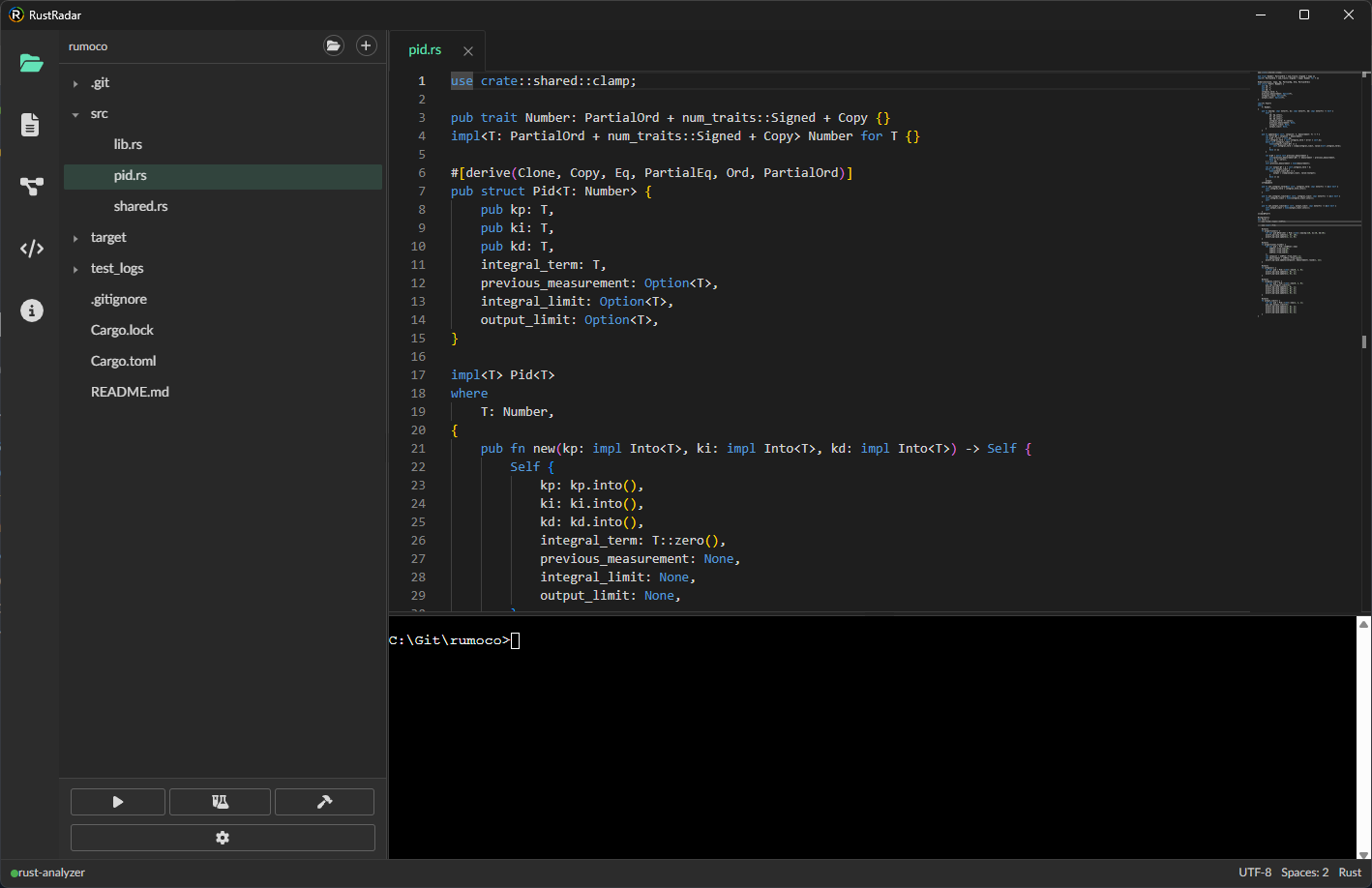Click the Rust language mode in status bar
The image size is (1372, 888).
(x=1350, y=873)
